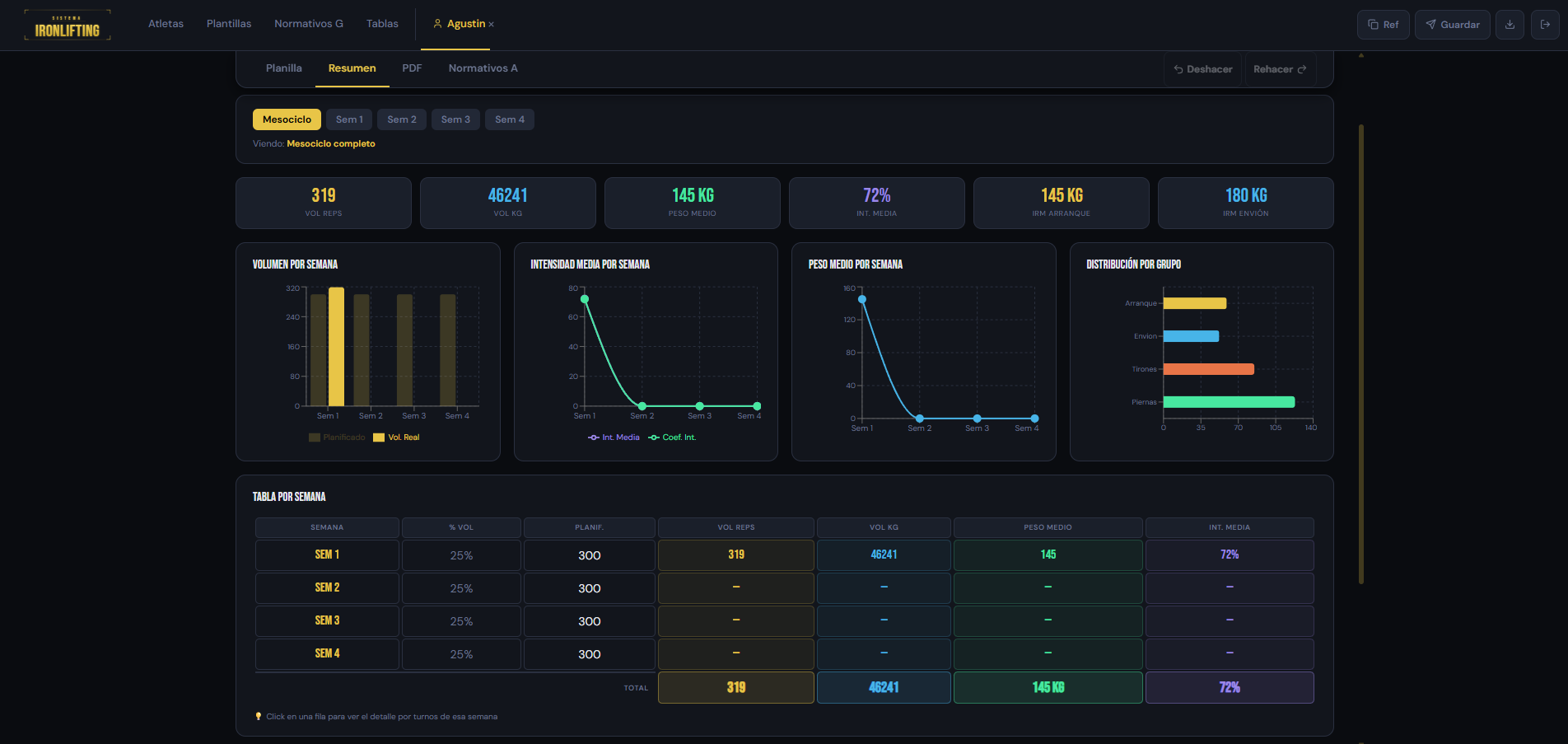Toggle Planificado legend in volume chart
Image resolution: width=1568 pixels, height=744 pixels.
pos(337,438)
